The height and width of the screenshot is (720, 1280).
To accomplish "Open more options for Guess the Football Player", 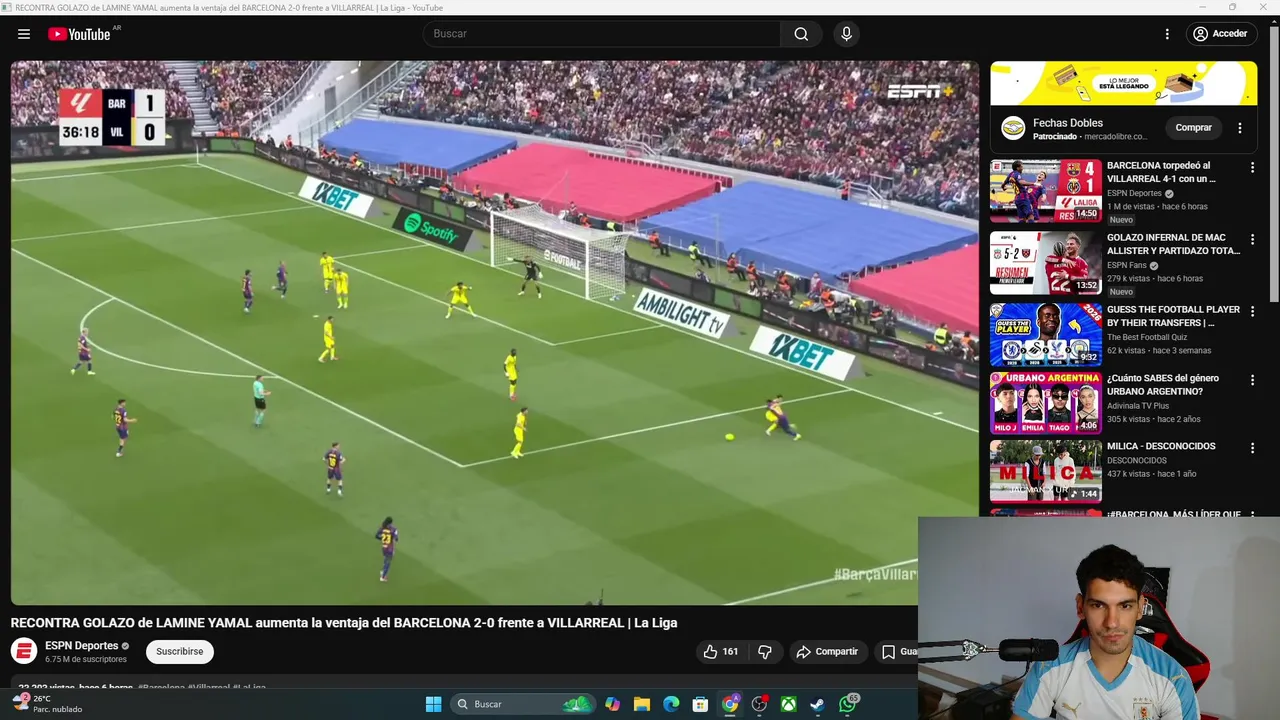I will click(x=1252, y=312).
